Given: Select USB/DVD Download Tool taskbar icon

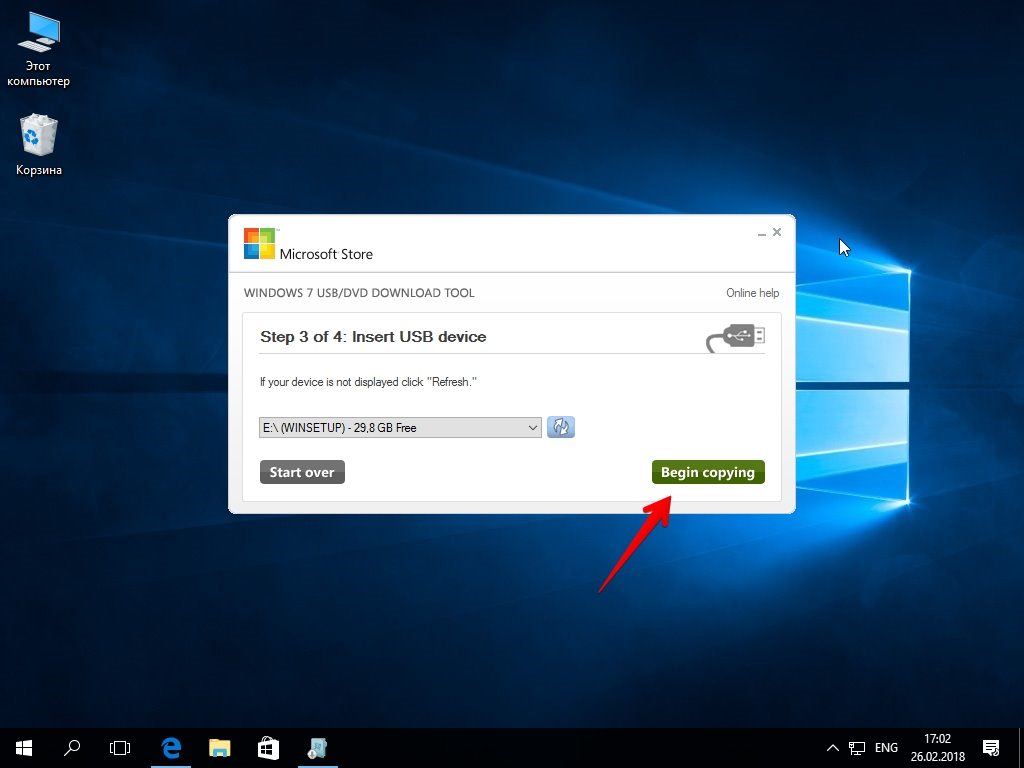Looking at the screenshot, I should point(317,748).
